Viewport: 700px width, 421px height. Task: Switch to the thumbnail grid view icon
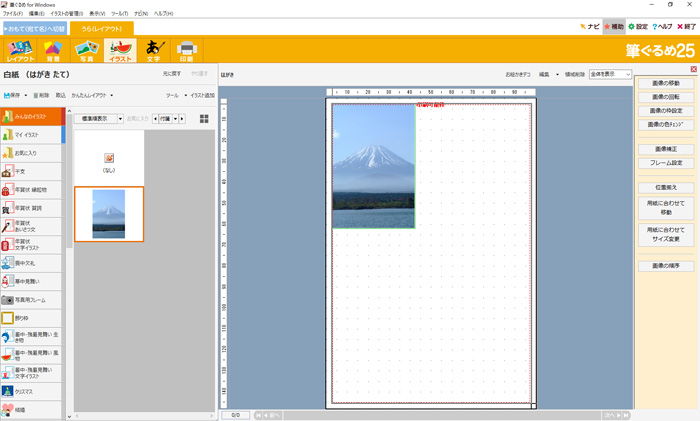(204, 118)
